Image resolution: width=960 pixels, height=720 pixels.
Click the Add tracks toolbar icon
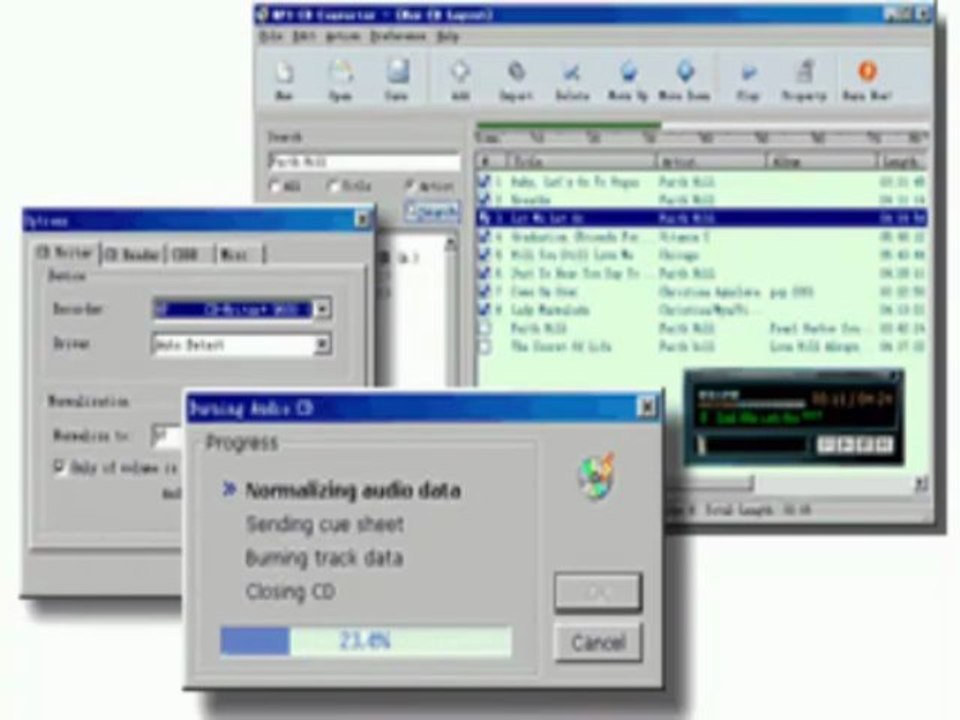coord(460,72)
